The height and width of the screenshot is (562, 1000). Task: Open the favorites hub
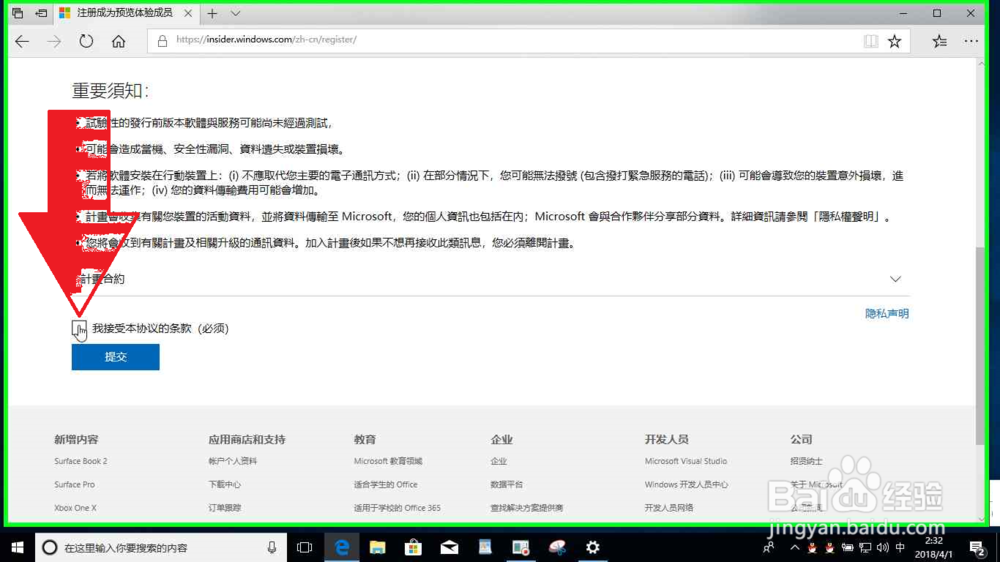[939, 41]
